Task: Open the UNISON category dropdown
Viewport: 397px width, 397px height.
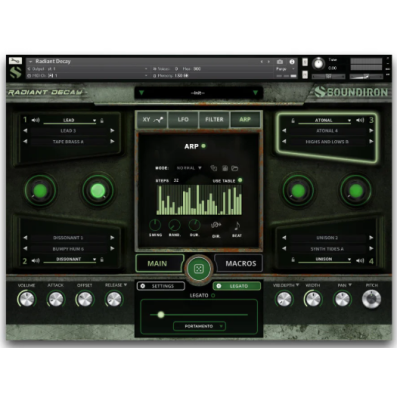Action: click(x=325, y=260)
